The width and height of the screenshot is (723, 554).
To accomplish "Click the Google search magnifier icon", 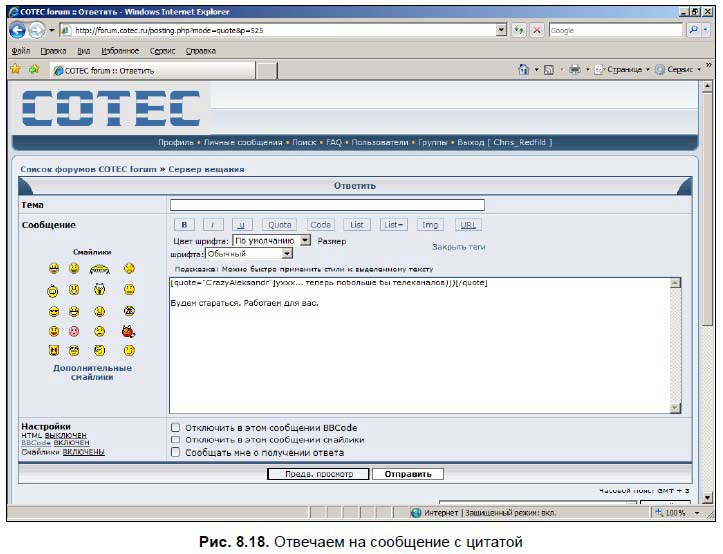I will pyautogui.click(x=693, y=30).
